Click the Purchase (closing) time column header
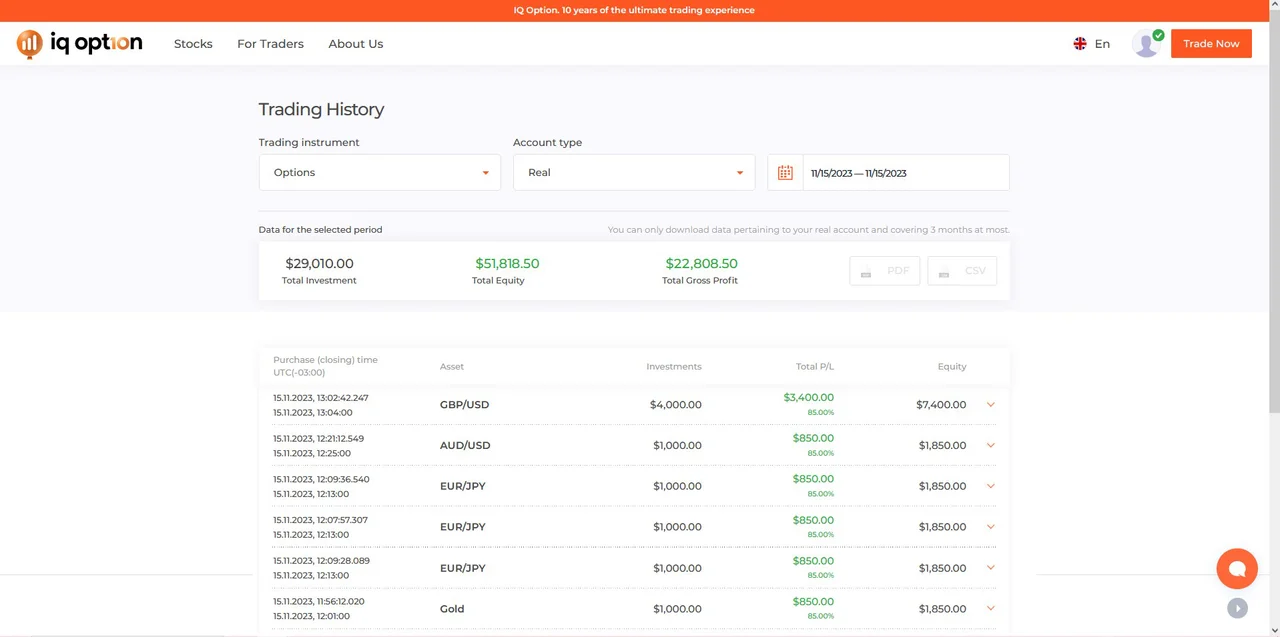Image resolution: width=1280 pixels, height=637 pixels. point(325,366)
